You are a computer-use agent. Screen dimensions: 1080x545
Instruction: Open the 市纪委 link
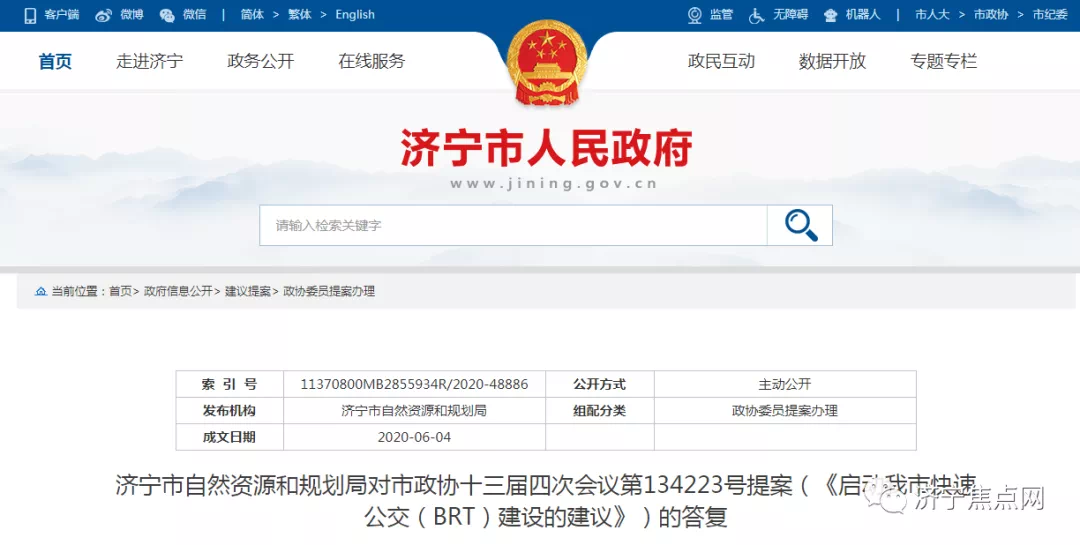click(1050, 14)
